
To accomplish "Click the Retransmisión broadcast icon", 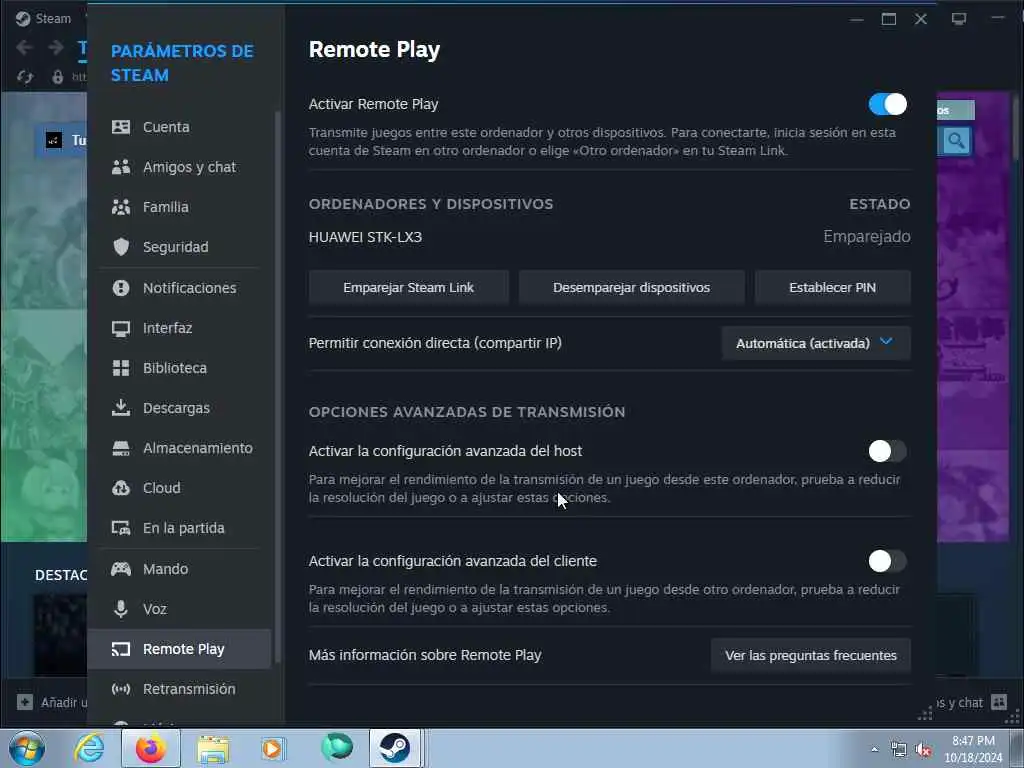I will click(x=121, y=689).
